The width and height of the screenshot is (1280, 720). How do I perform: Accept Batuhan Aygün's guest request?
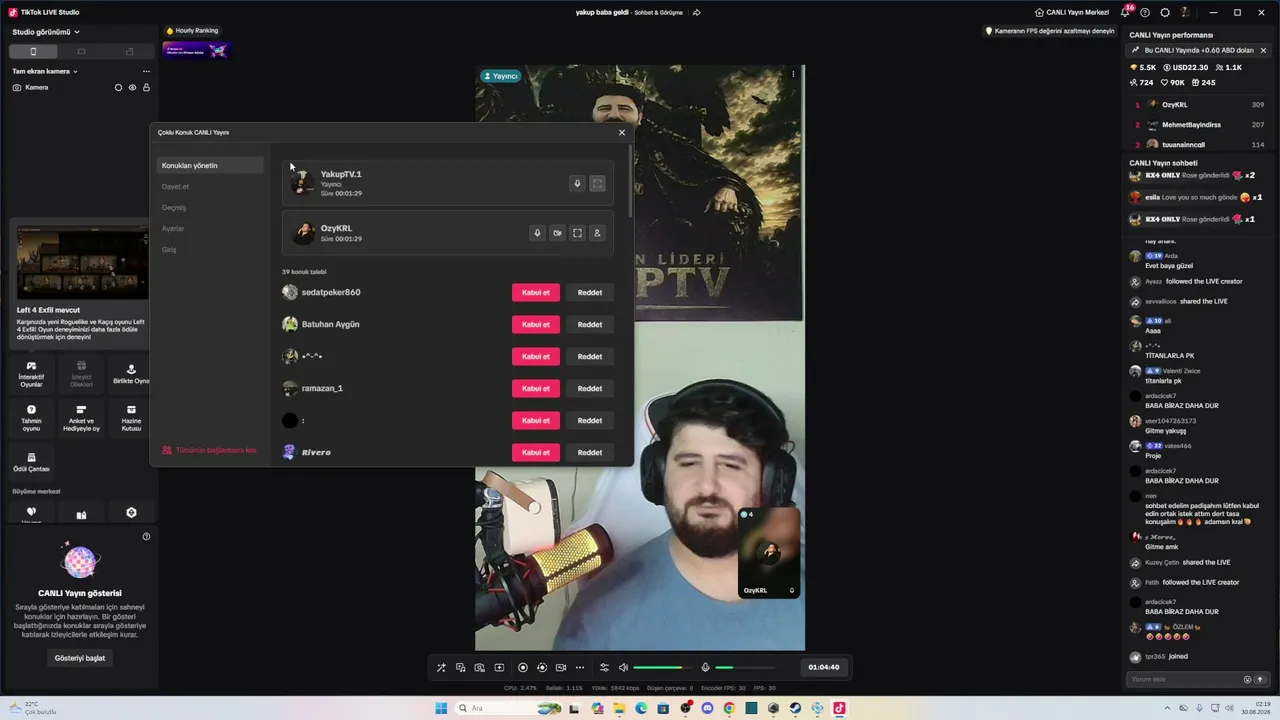point(536,324)
